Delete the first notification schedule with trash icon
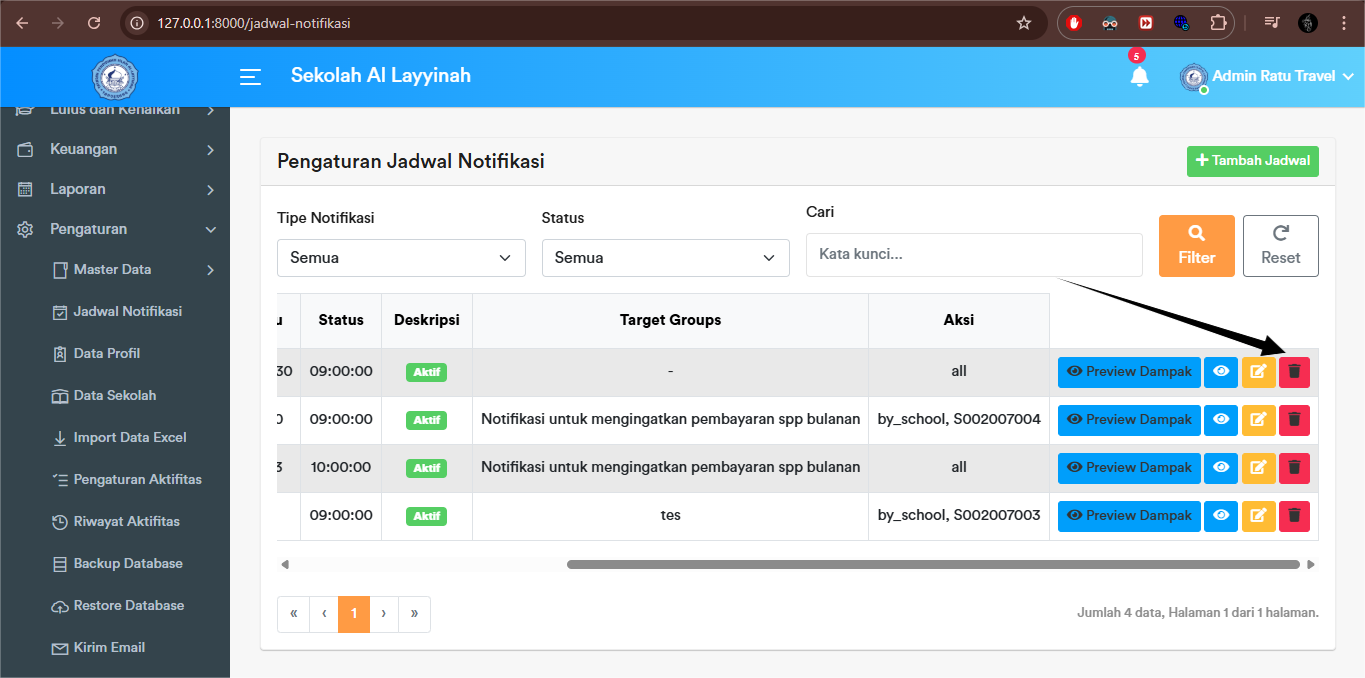Image resolution: width=1365 pixels, height=678 pixels. 1294,371
